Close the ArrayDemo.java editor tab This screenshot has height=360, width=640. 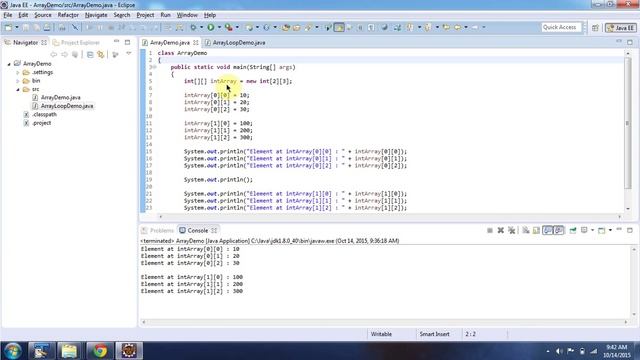pos(196,42)
